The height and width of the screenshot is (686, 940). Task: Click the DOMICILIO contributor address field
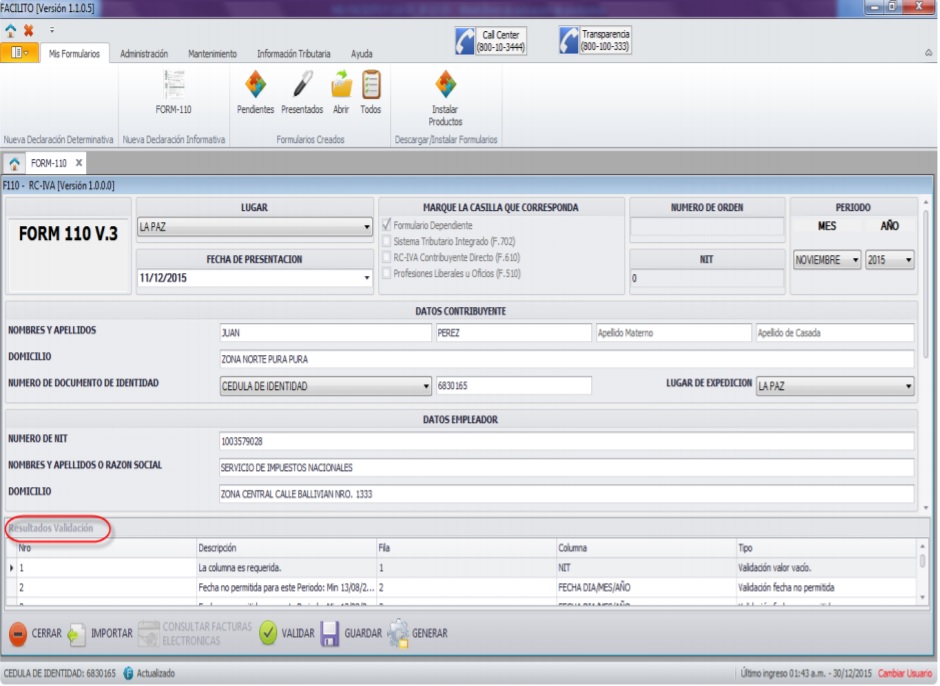[x=566, y=359]
